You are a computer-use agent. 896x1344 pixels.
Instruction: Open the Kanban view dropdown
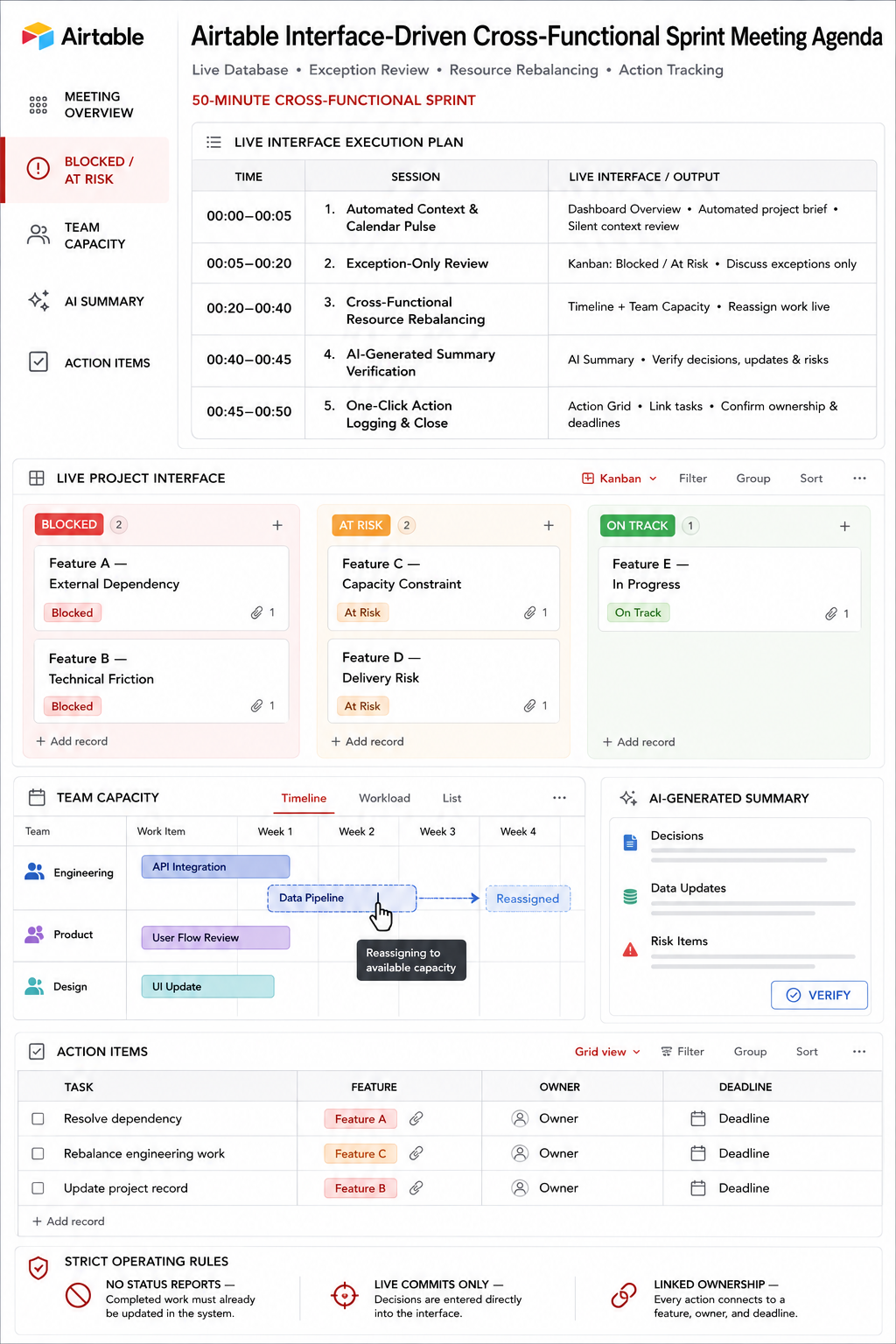pos(619,478)
